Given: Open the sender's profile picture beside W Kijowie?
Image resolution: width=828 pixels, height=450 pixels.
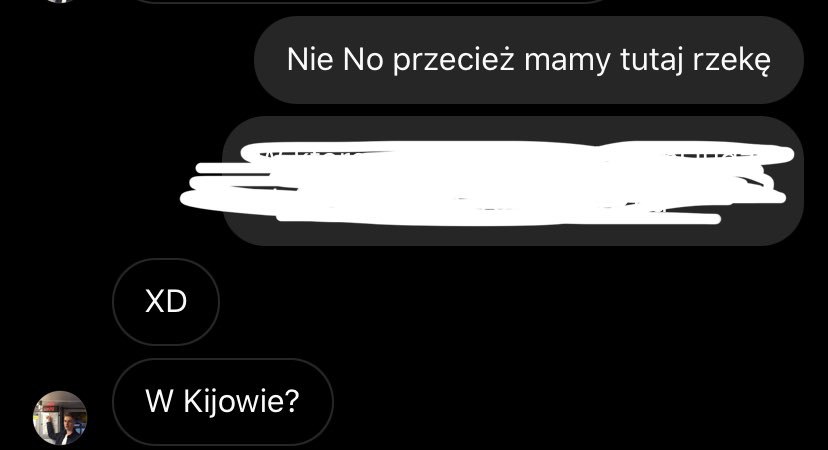Looking at the screenshot, I should [x=60, y=418].
